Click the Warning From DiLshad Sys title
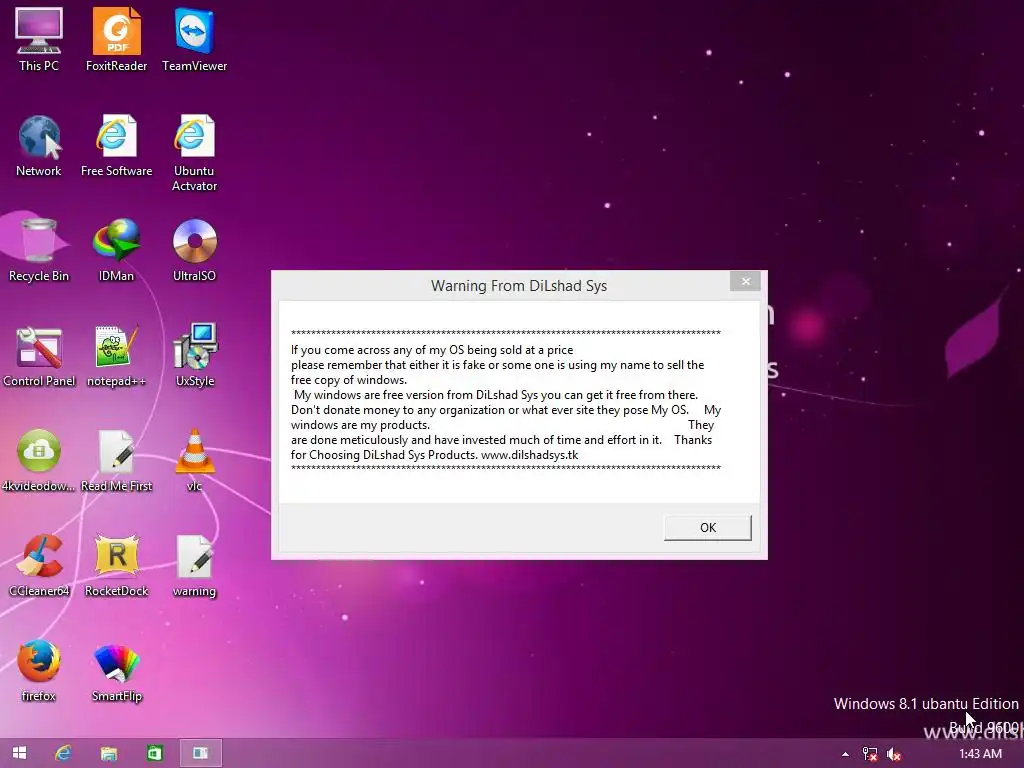Image resolution: width=1024 pixels, height=768 pixels. tap(519, 286)
